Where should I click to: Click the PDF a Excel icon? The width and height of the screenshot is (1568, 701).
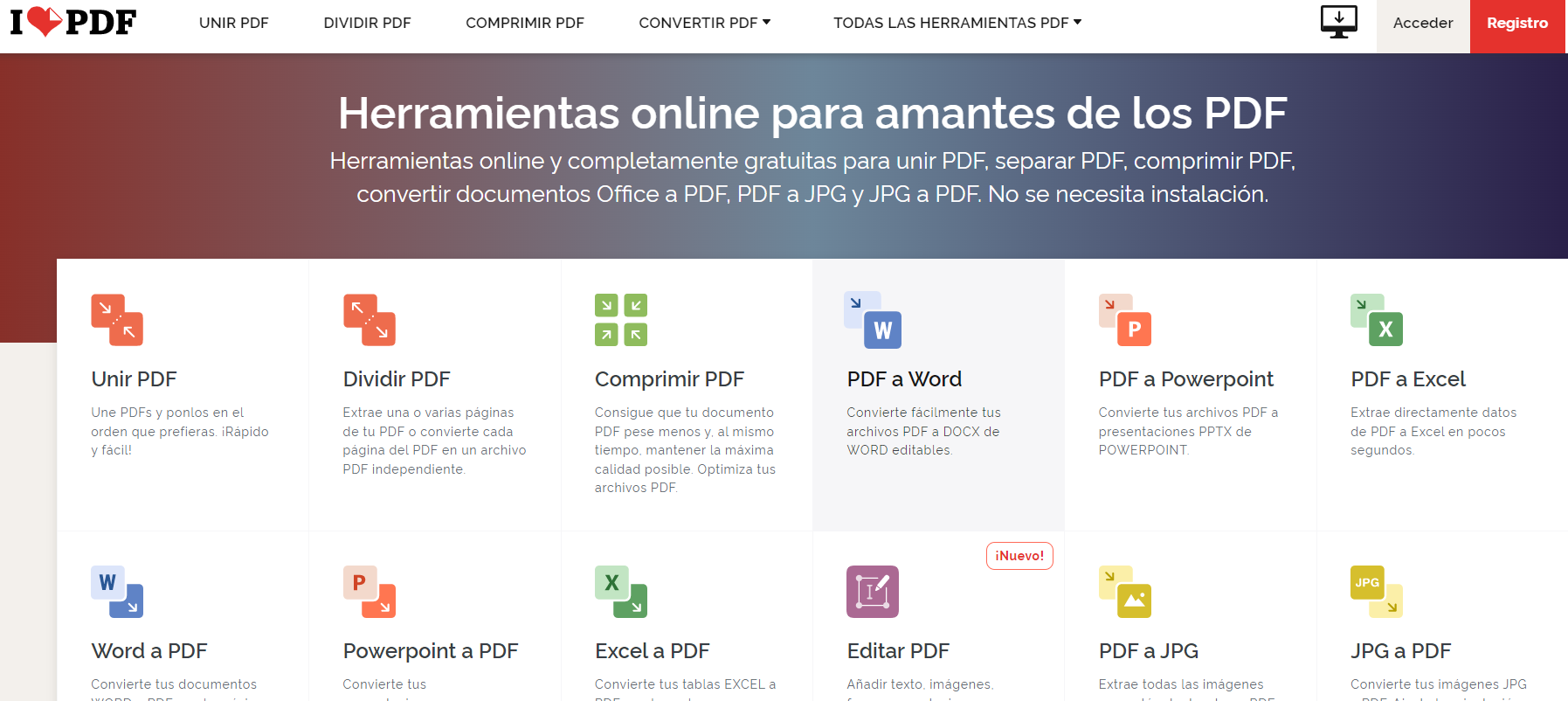tap(1377, 320)
